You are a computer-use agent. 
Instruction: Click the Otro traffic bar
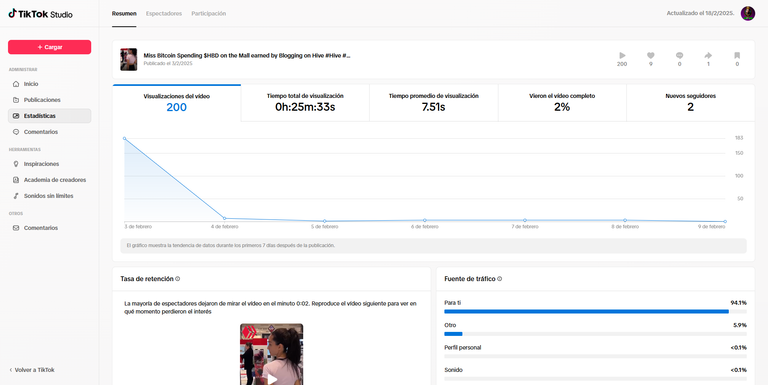pos(596,334)
